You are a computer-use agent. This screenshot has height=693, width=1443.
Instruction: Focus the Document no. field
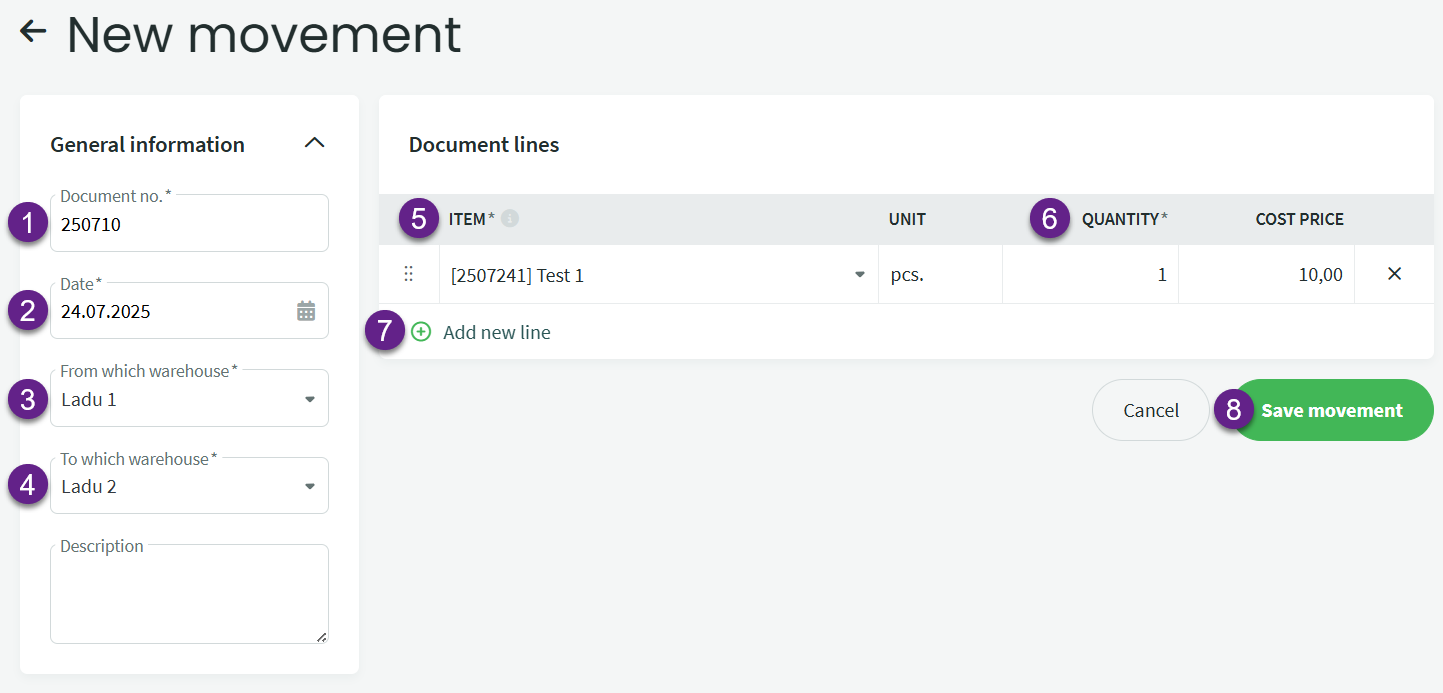tap(188, 225)
